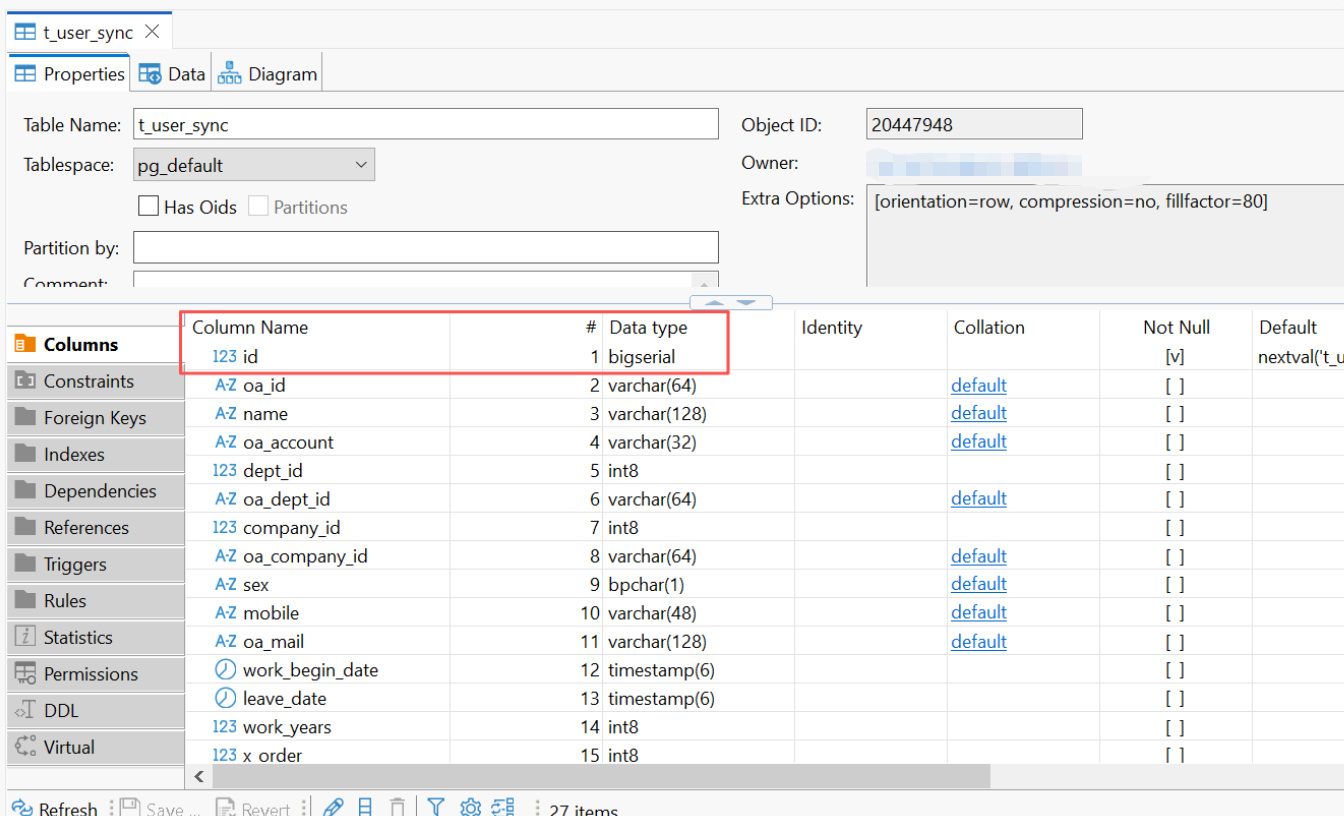Viewport: 1344px width, 816px height.
Task: Open the gear settings icon in bottom toolbar
Action: 471,807
